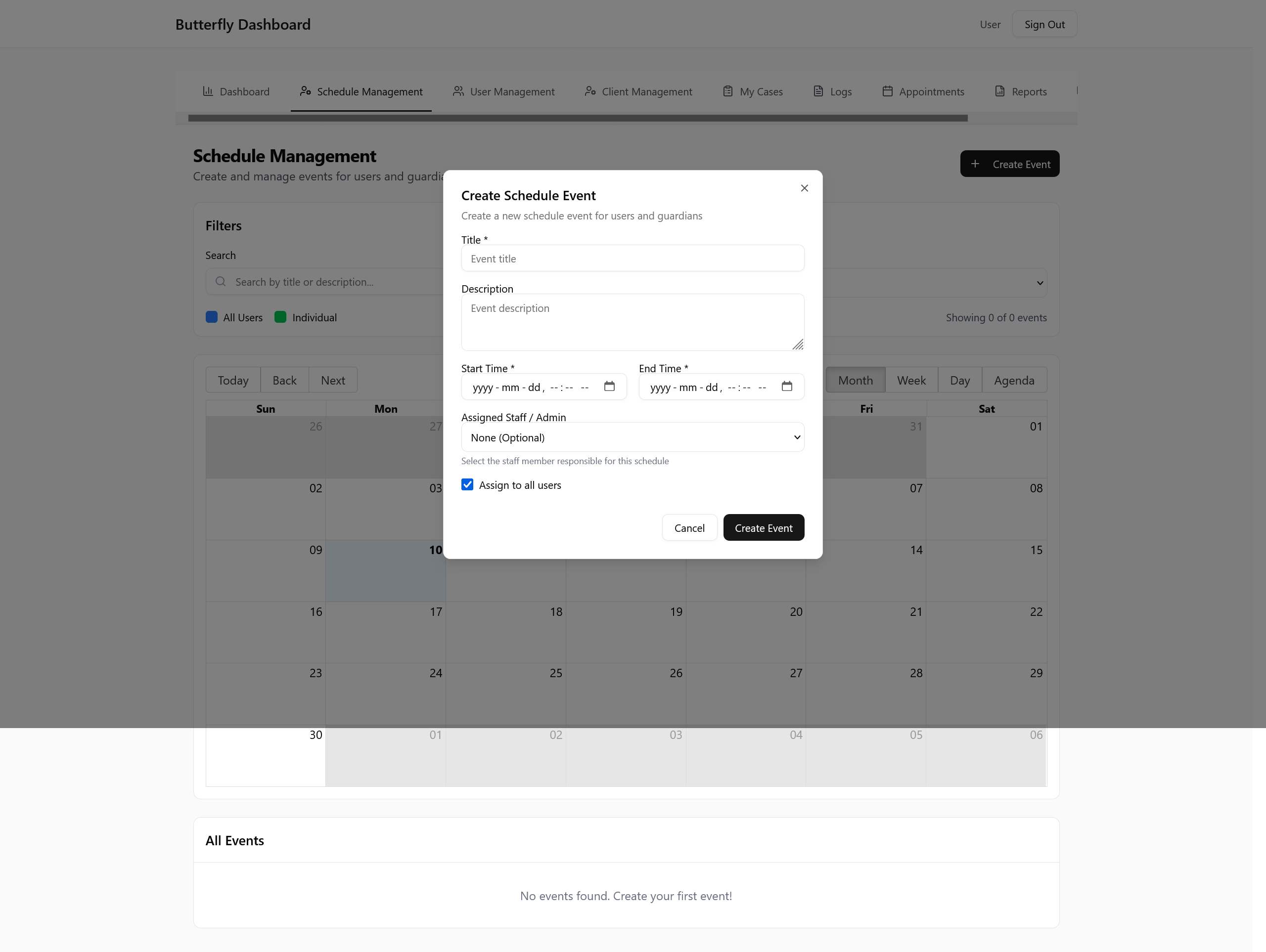Screen dimensions: 1266x952
Task: Click the Dashboard bar chart icon
Action: pyautogui.click(x=208, y=91)
